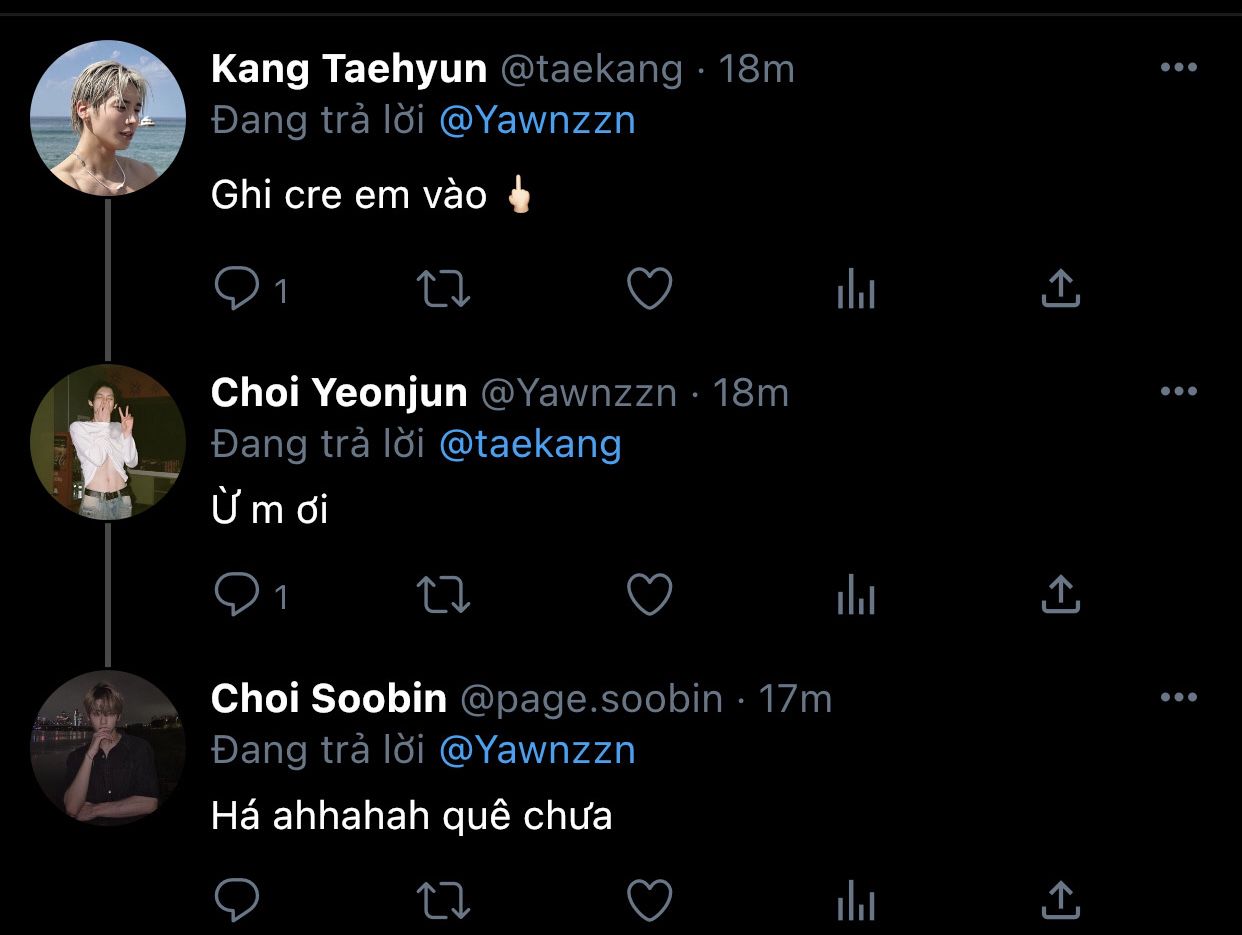1242x935 pixels.
Task: View analytics for Choi Yeonjun's tweet
Action: 855,597
